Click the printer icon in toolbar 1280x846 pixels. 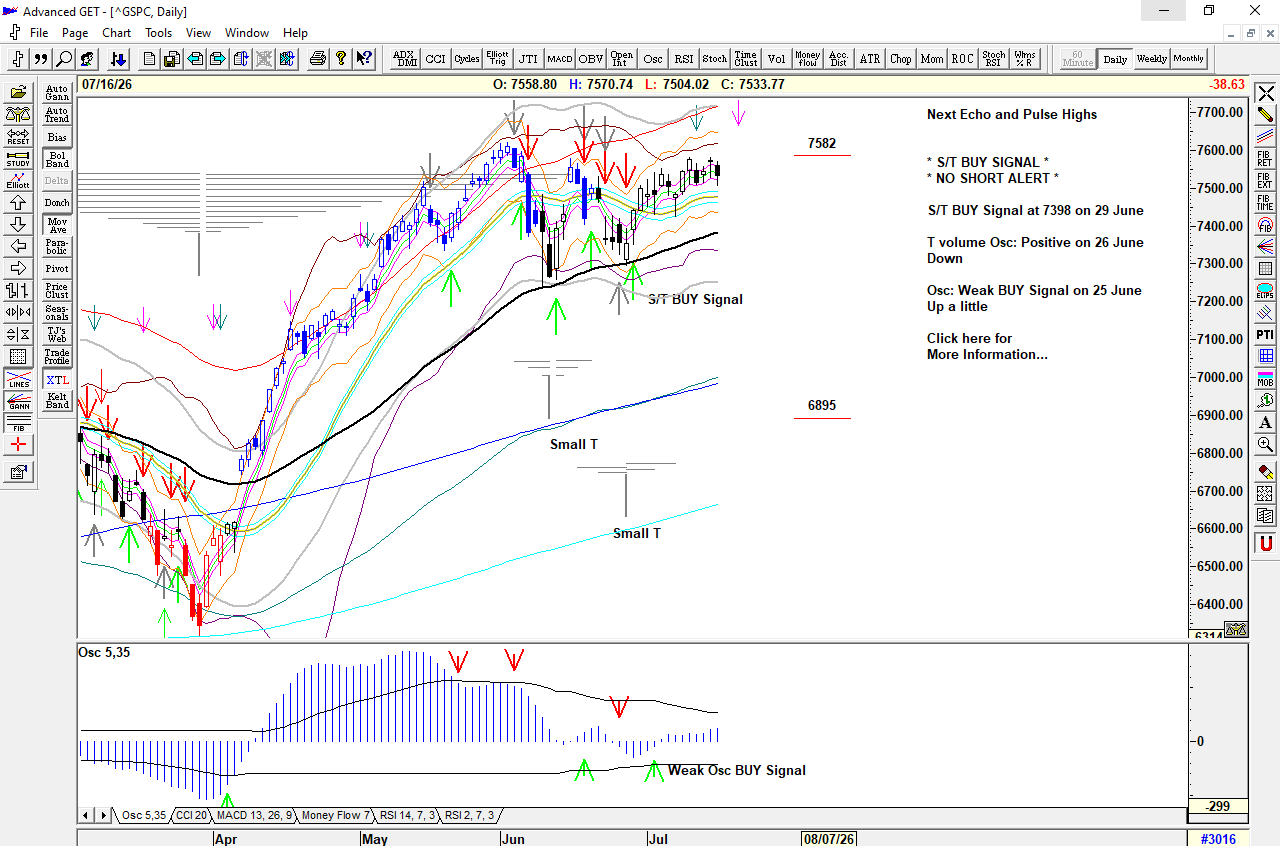pos(318,58)
